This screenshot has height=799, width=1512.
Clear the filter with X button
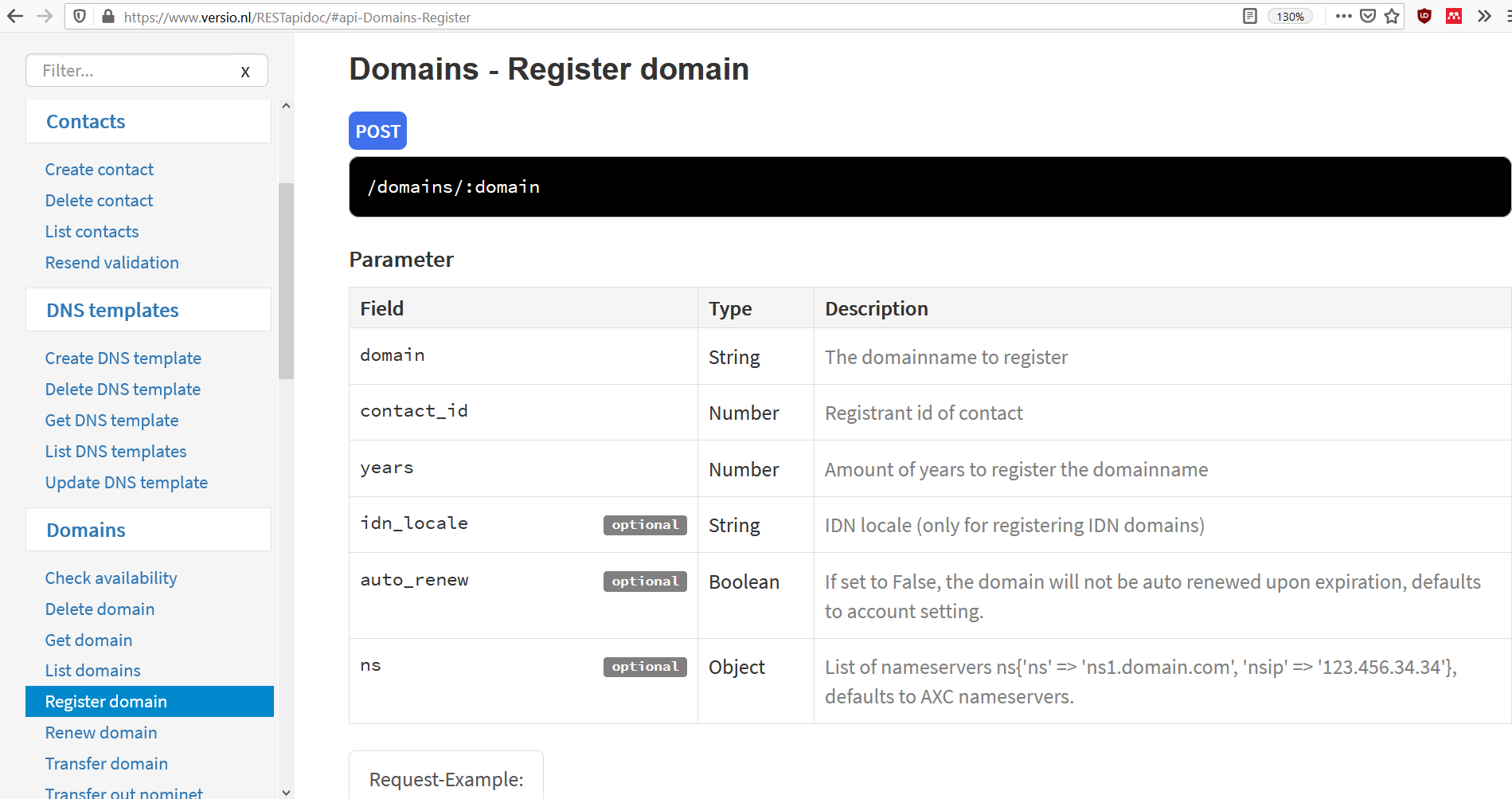[245, 72]
